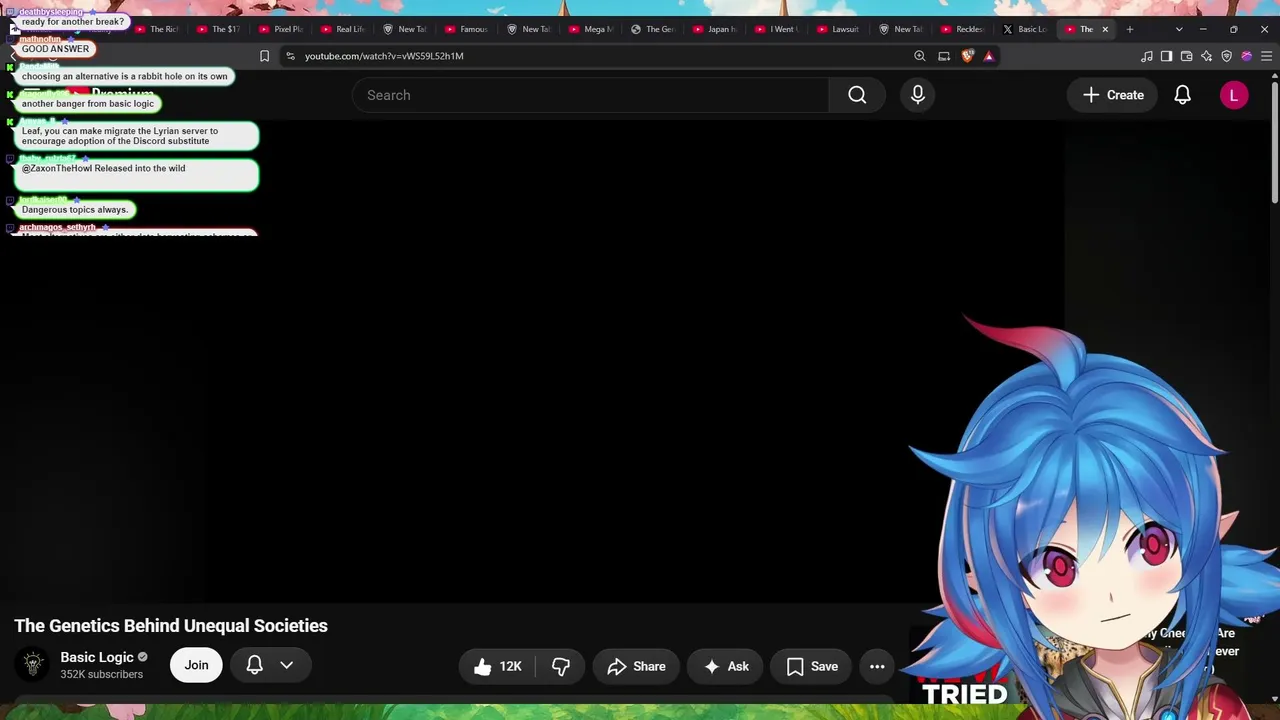Open the Brave Wallet icon

pos(1187,56)
